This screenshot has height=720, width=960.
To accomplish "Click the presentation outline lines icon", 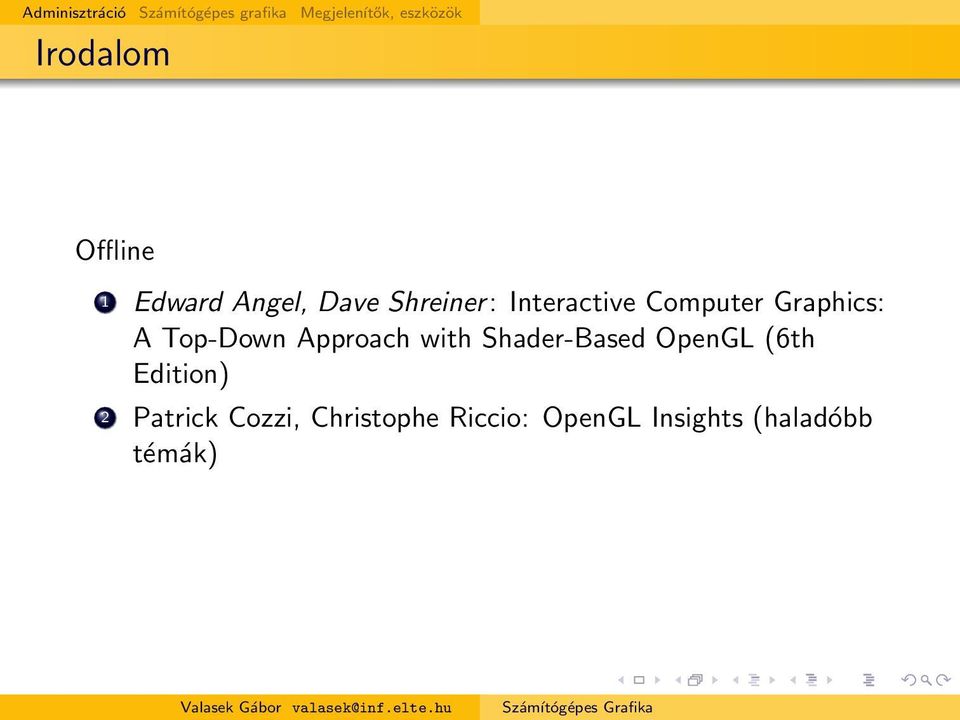I will click(868, 680).
